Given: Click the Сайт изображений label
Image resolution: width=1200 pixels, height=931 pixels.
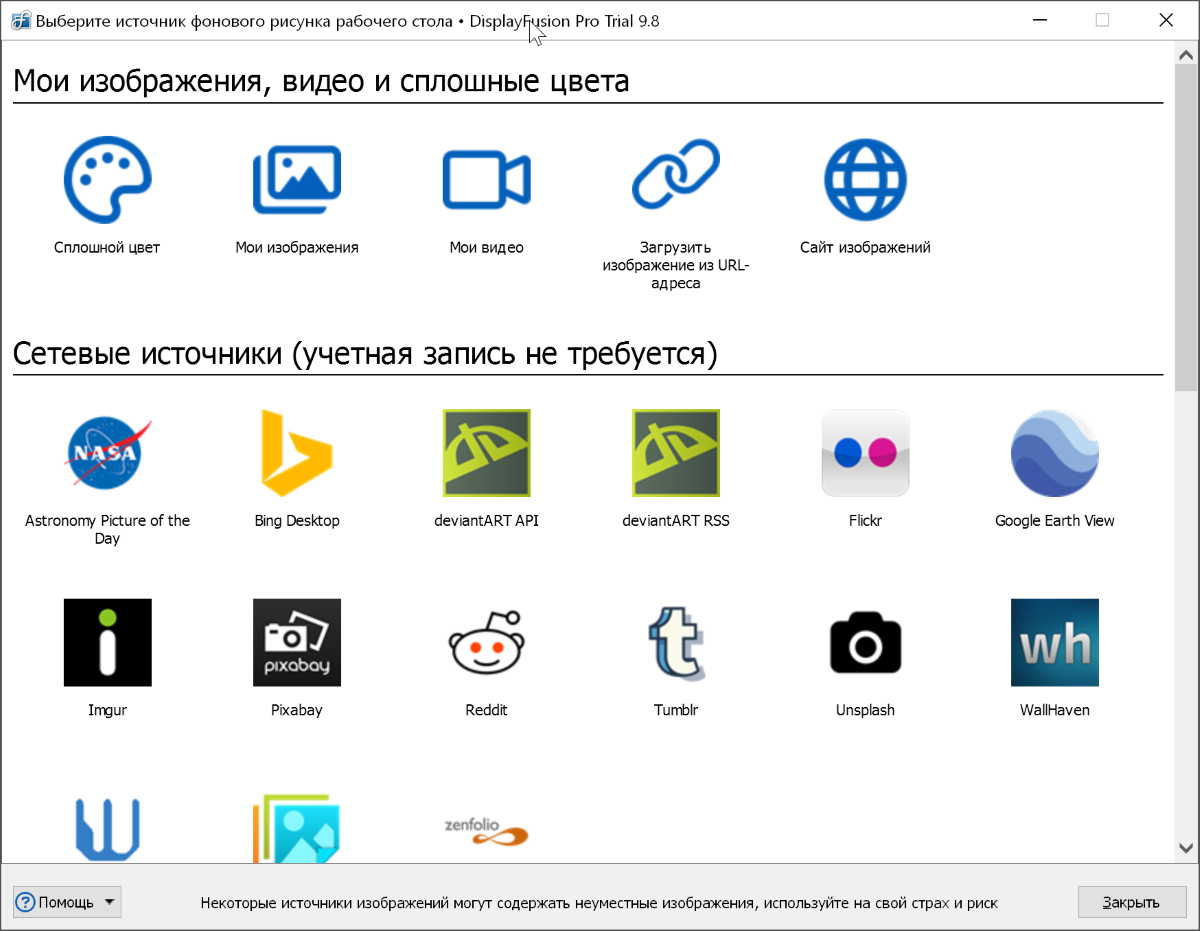Looking at the screenshot, I should [865, 247].
